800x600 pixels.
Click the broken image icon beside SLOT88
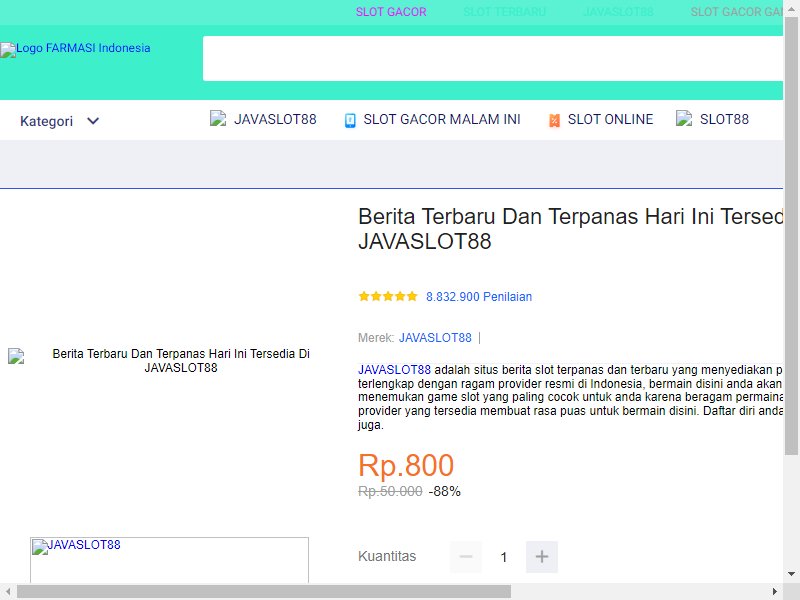click(x=684, y=118)
